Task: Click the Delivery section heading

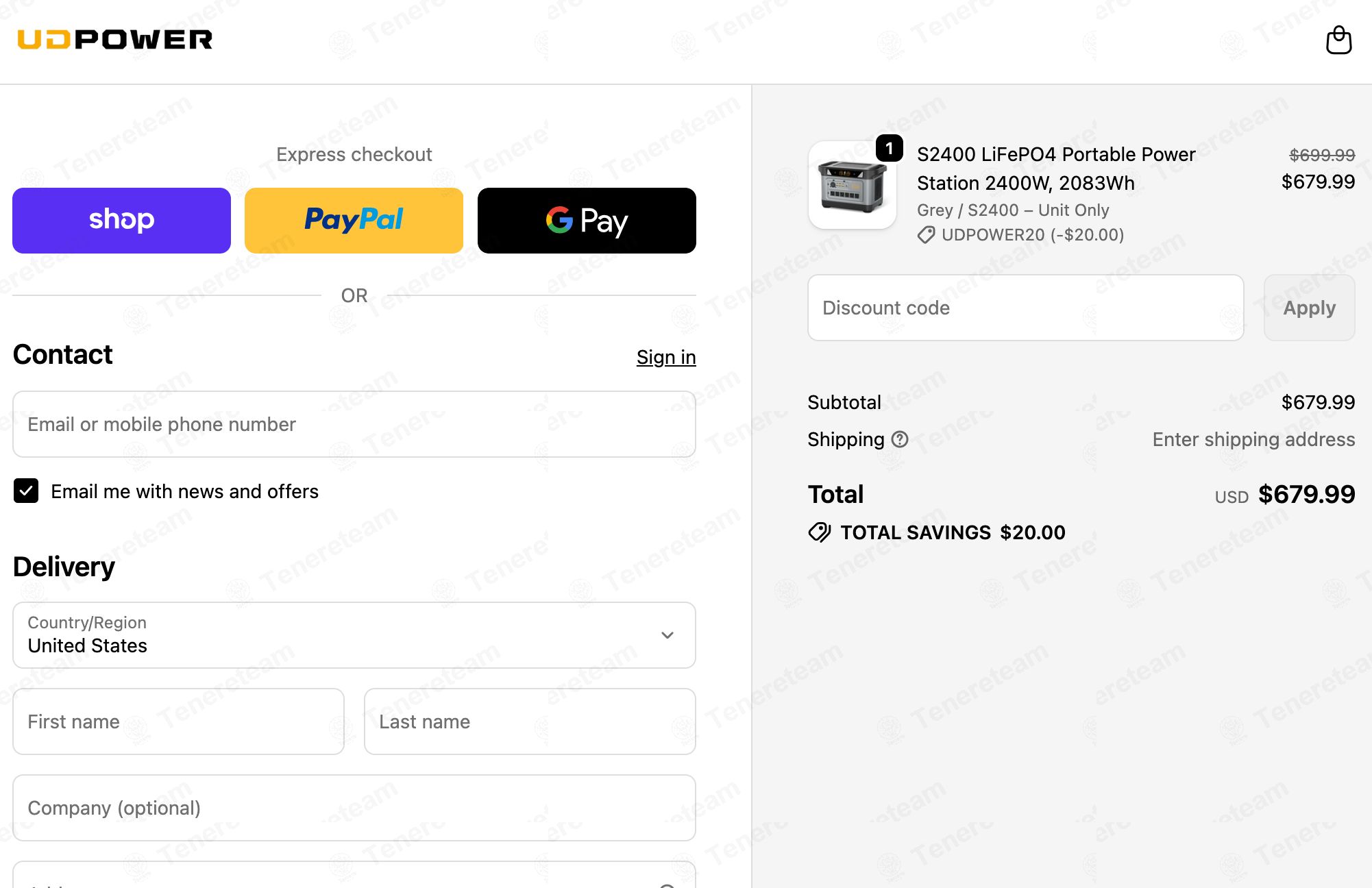Action: point(64,567)
